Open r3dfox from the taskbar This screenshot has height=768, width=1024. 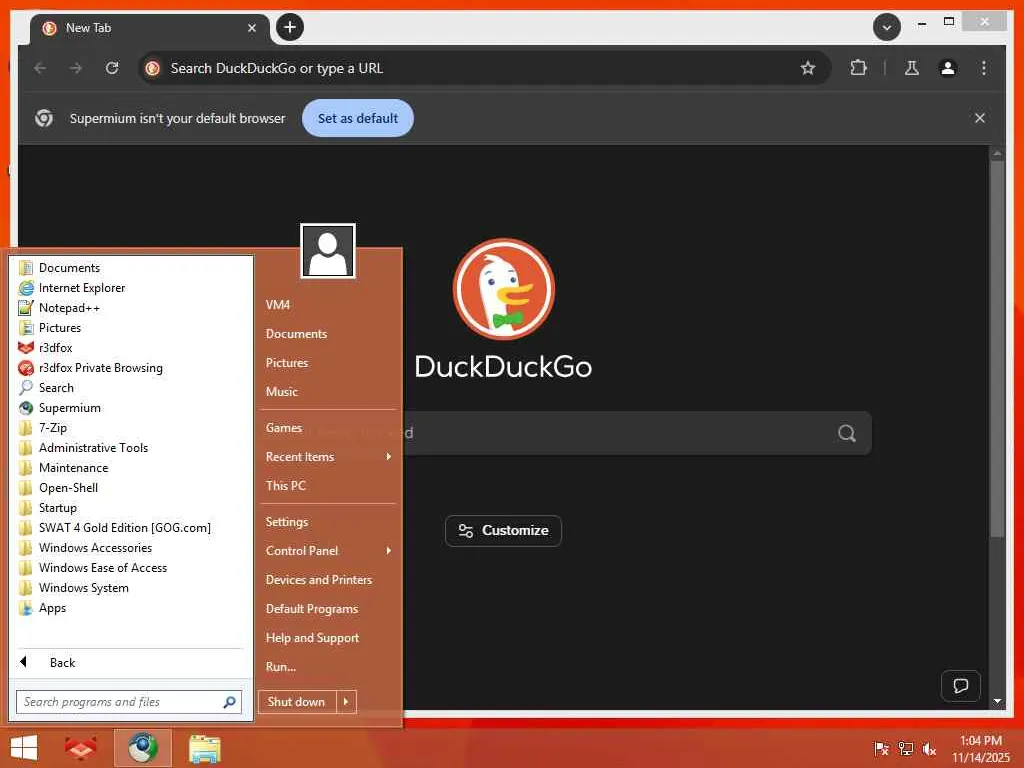pos(81,748)
